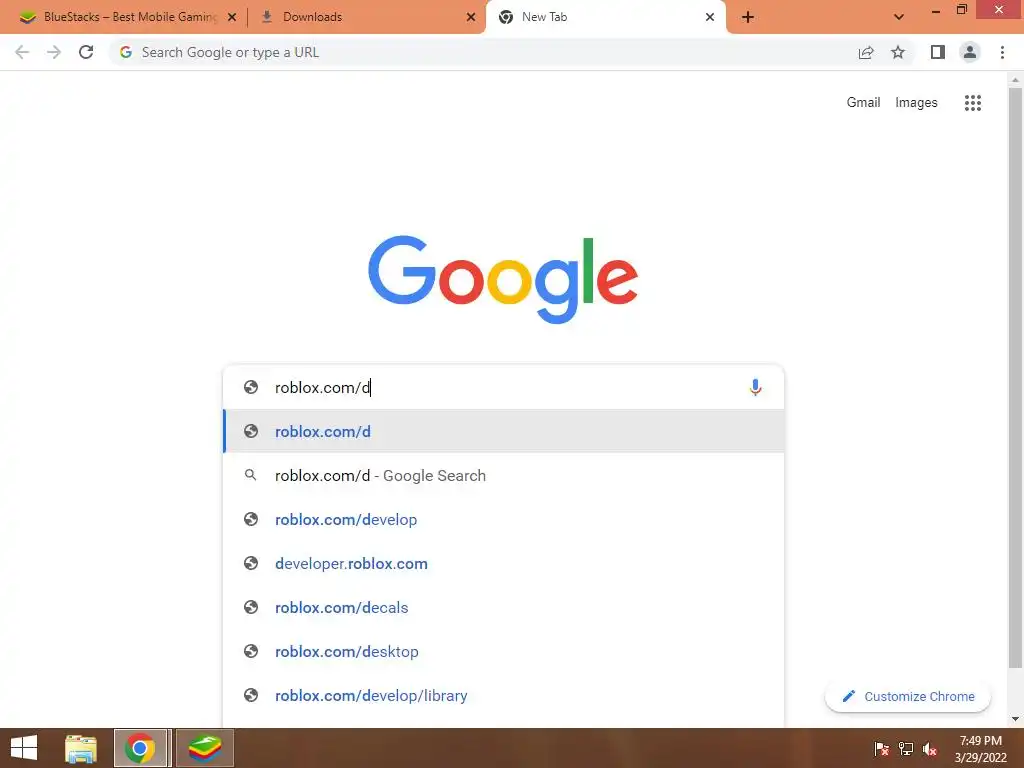Bookmark this tab with the star icon
1024x768 pixels.
point(898,52)
